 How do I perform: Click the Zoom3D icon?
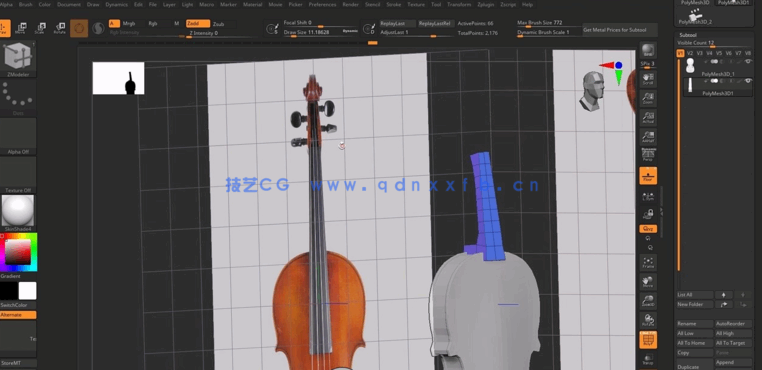coord(648,300)
